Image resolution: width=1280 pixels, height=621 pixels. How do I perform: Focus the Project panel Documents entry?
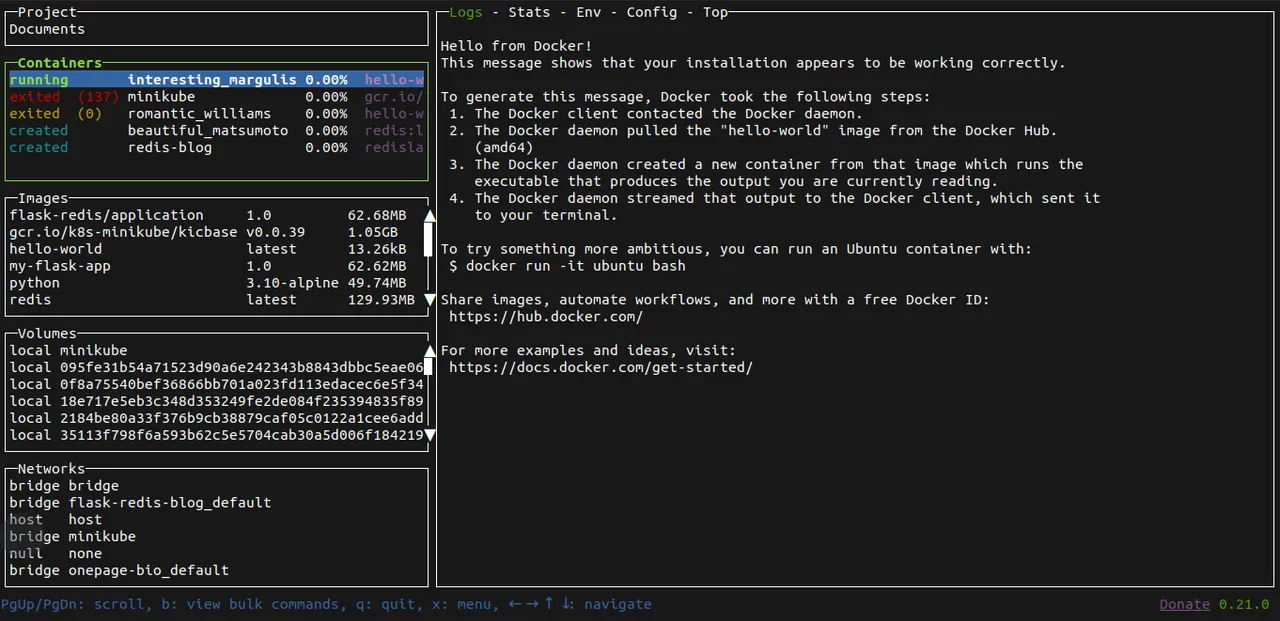[47, 29]
